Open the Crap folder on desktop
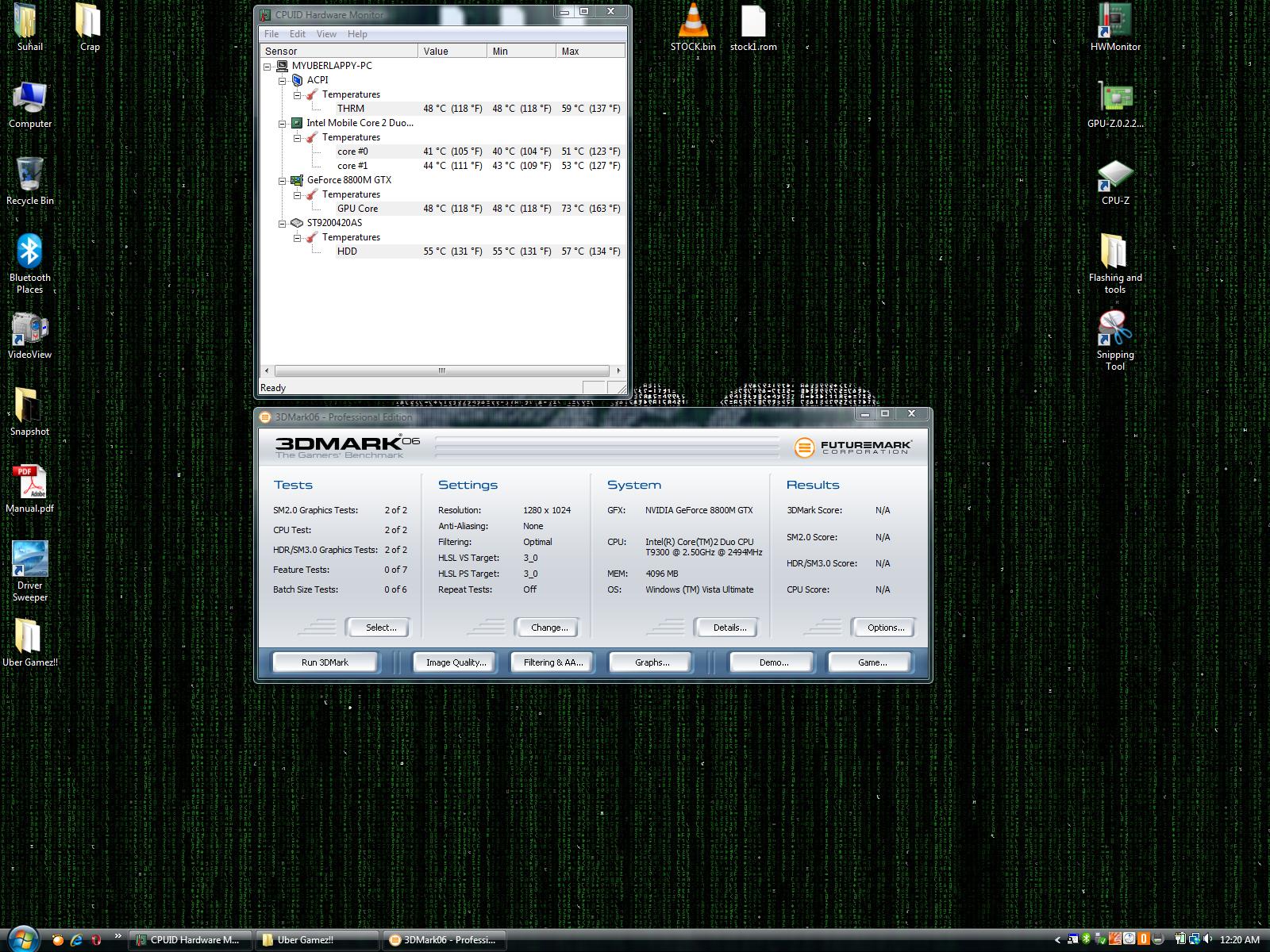This screenshot has width=1270, height=952. (x=89, y=28)
